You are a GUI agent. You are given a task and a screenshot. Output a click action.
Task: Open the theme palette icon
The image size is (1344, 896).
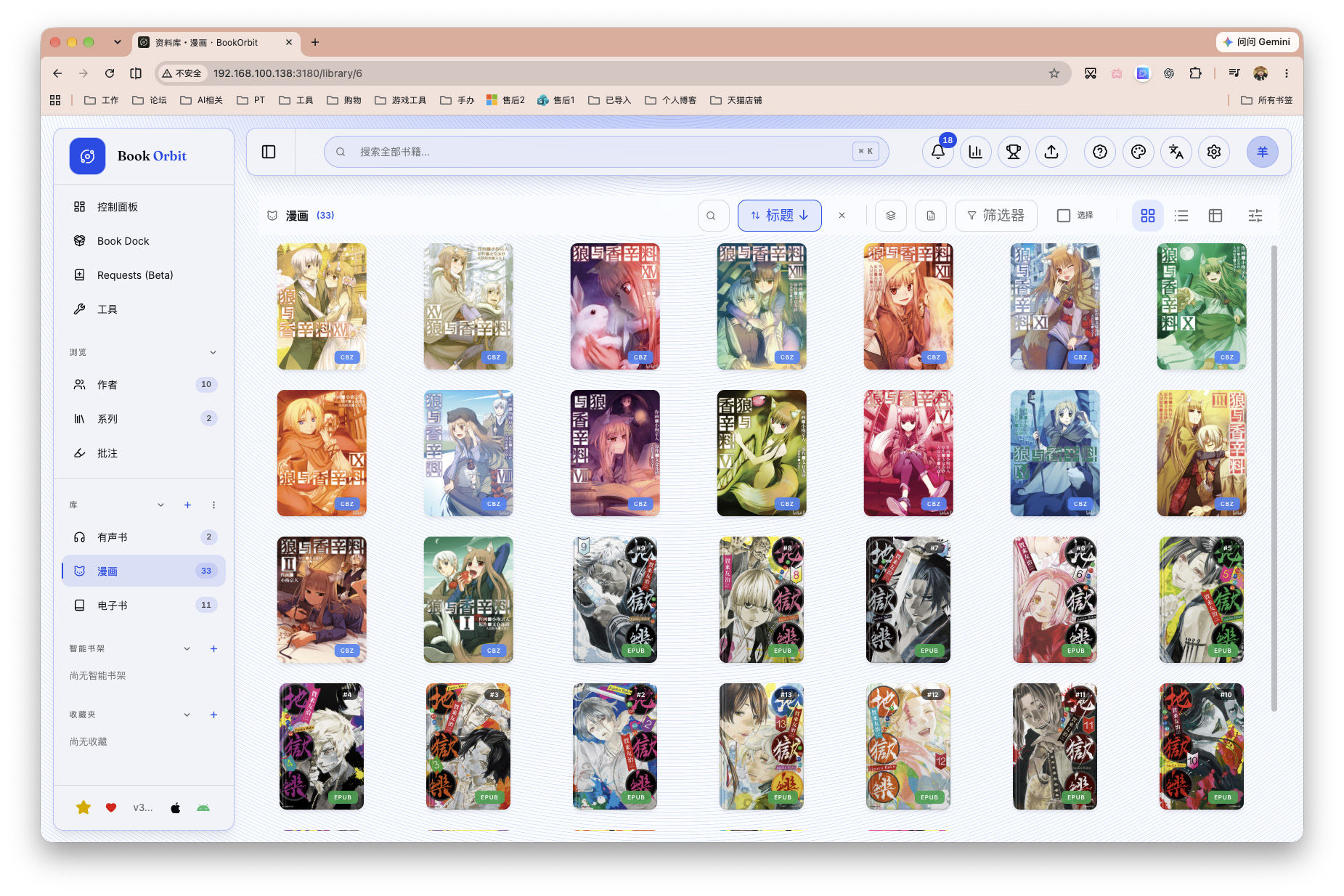tap(1138, 152)
